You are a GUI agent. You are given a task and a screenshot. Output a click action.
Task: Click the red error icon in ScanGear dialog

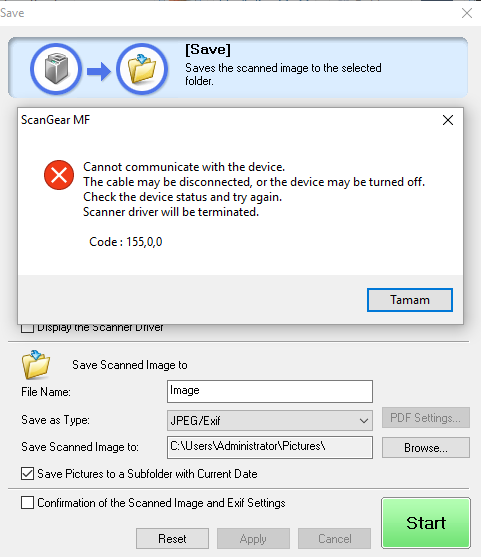pos(59,175)
